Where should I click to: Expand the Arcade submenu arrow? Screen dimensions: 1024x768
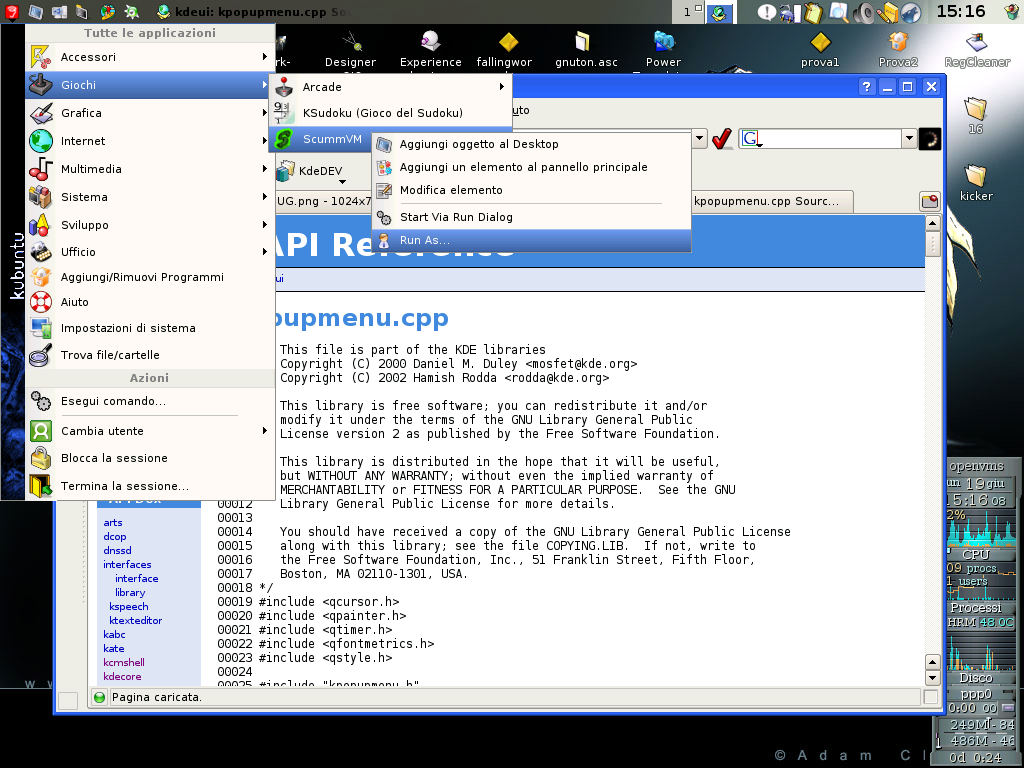502,87
